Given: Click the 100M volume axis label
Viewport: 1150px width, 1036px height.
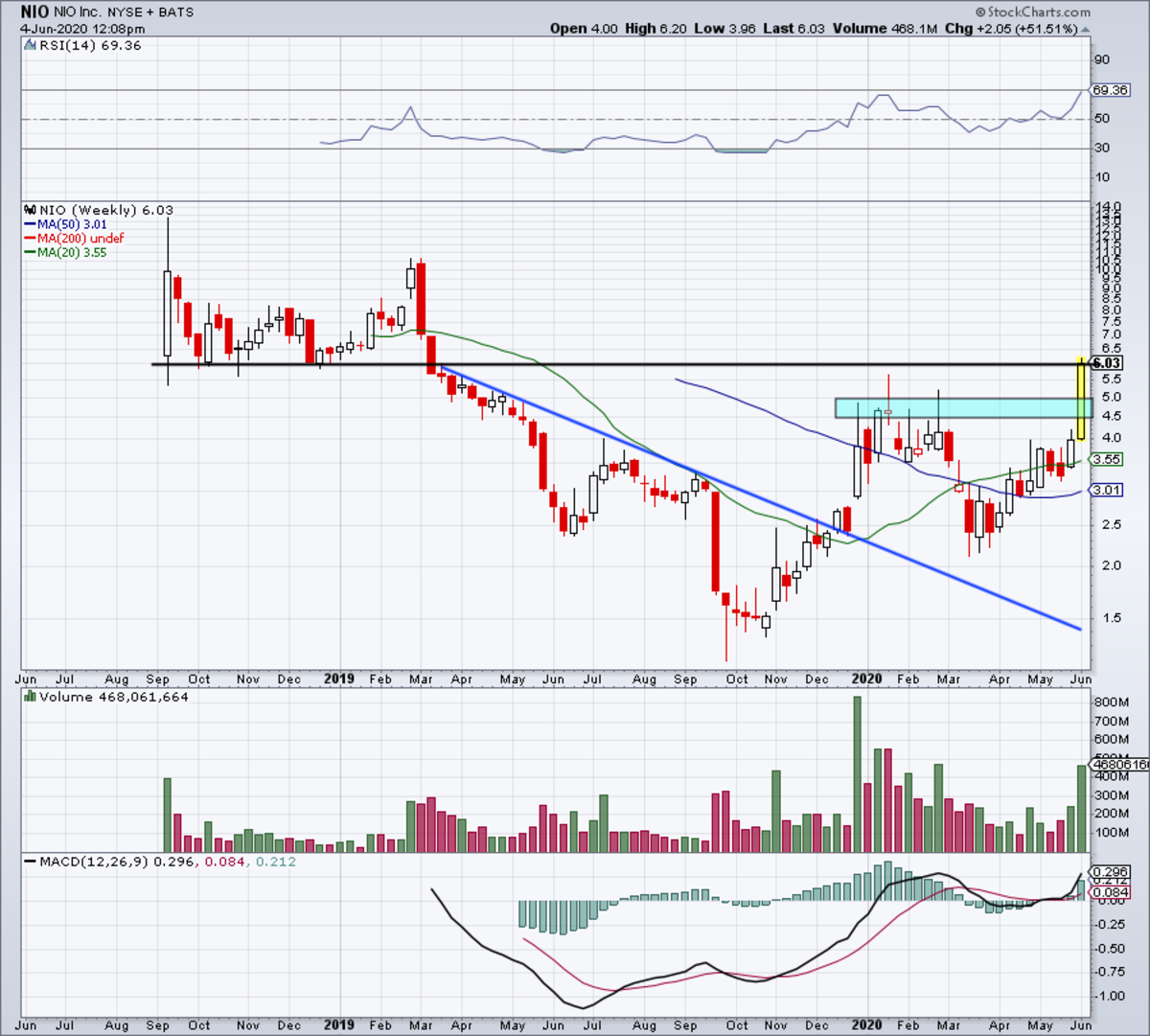Looking at the screenshot, I should 1111,832.
